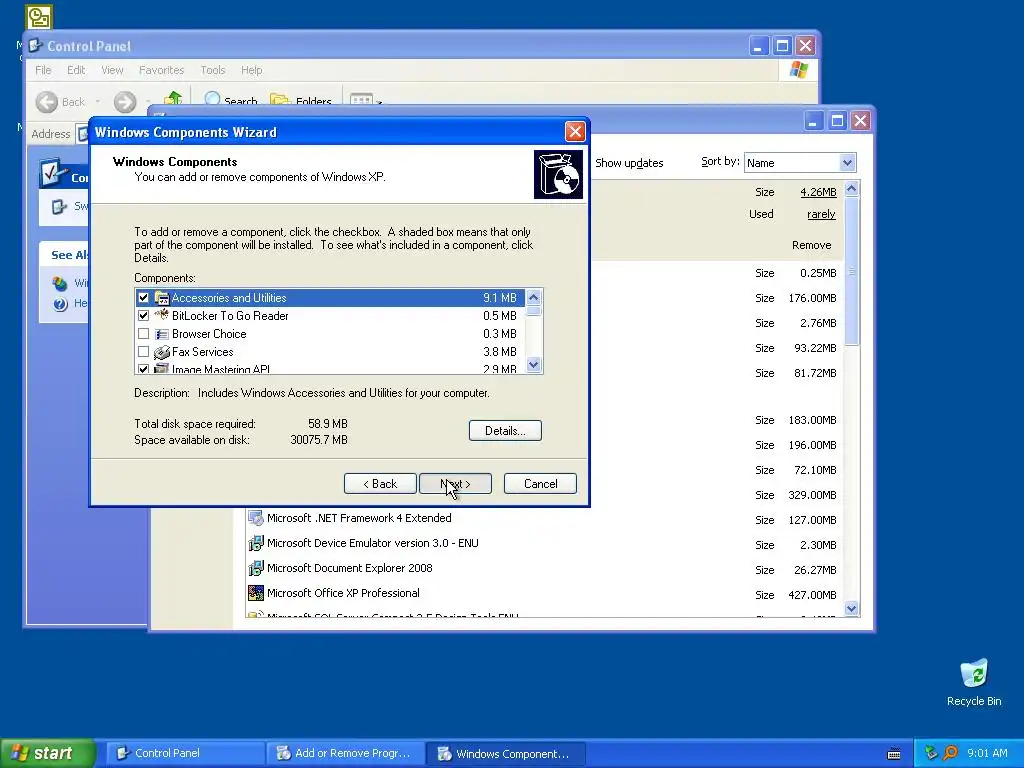The height and width of the screenshot is (768, 1024).
Task: Open the Tools menu in Control Panel
Action: tap(212, 70)
